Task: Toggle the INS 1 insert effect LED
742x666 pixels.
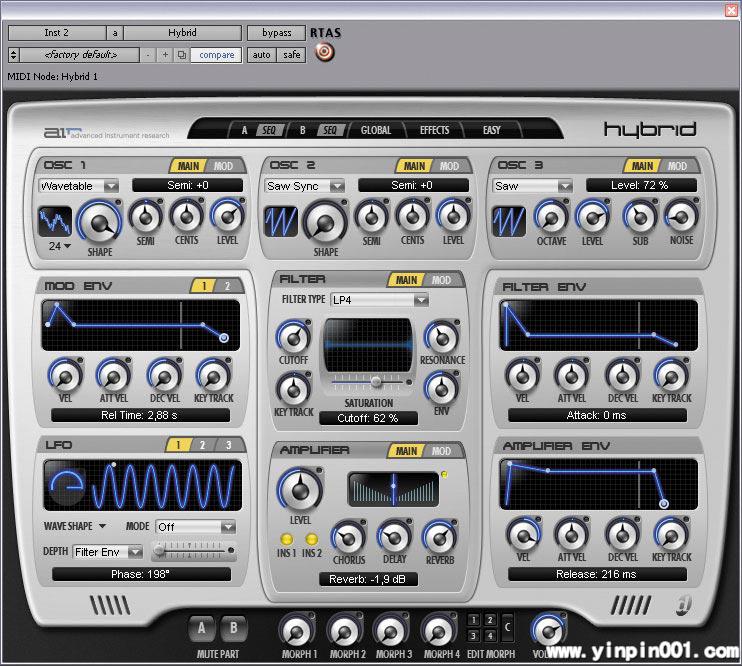Action: (x=285, y=540)
